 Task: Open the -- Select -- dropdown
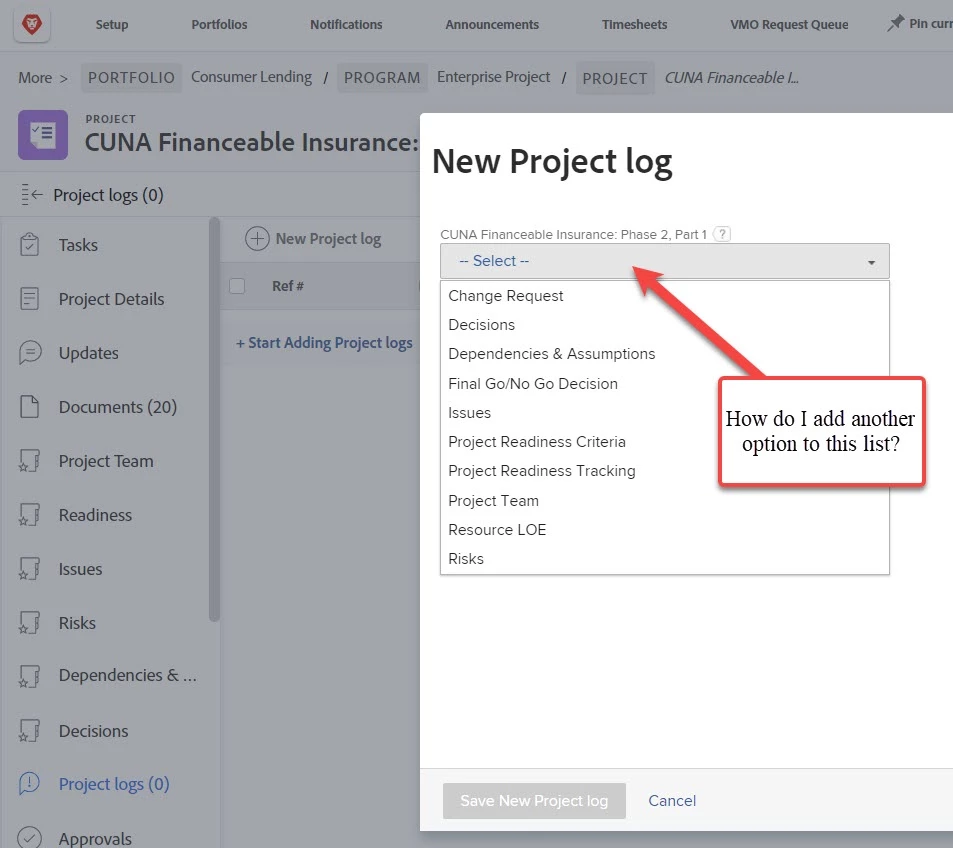[x=664, y=261]
